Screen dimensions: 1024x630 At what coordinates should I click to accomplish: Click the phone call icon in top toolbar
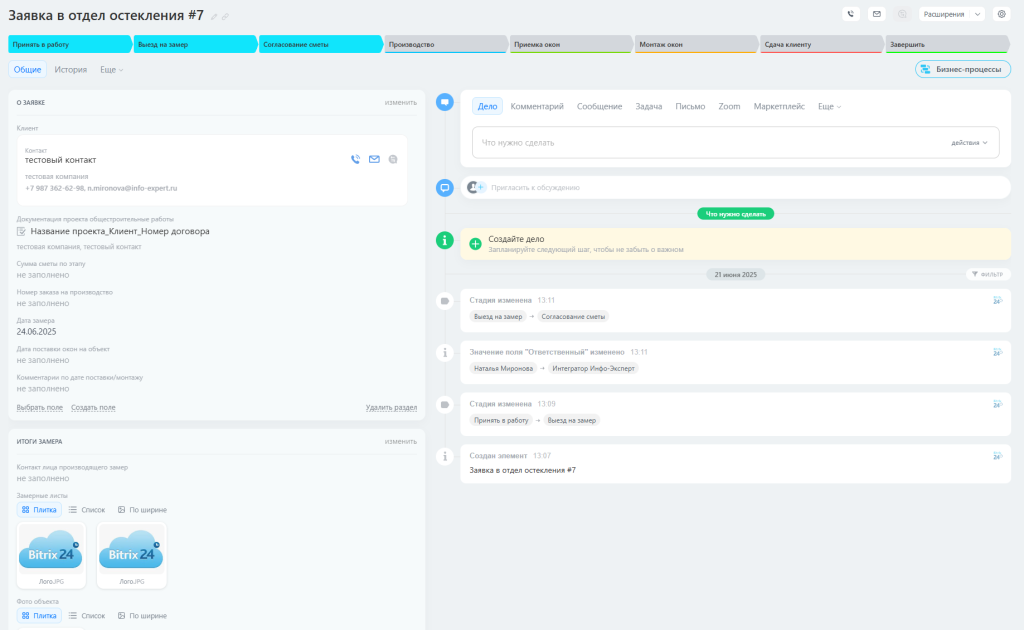[x=851, y=14]
